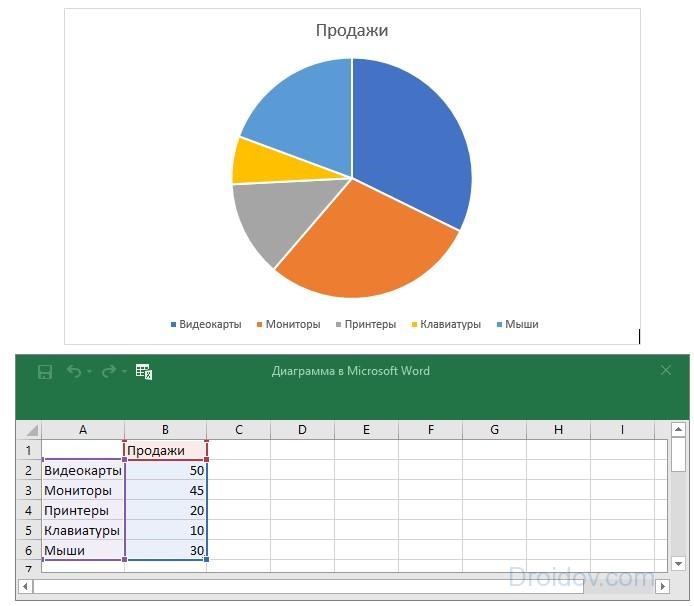Viewport: 694px width, 606px height.
Task: Select cell with value 45
Action: pos(166,490)
